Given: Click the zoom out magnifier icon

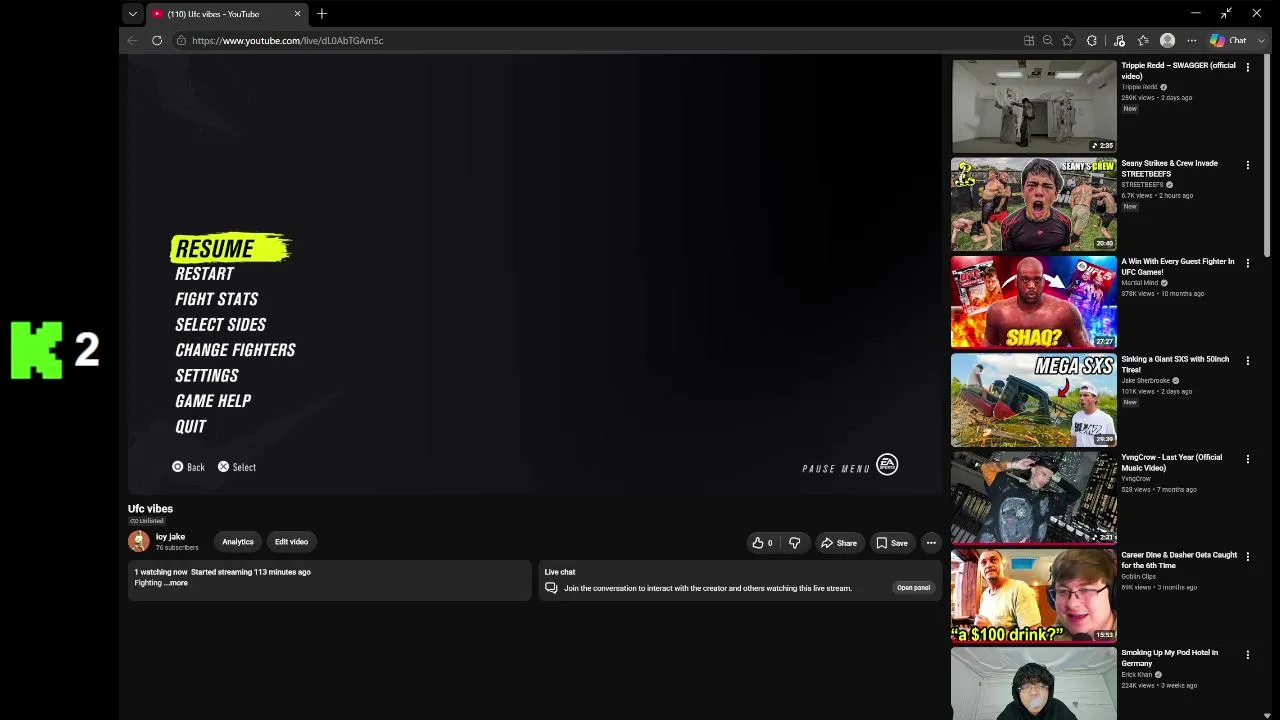Looking at the screenshot, I should (1048, 41).
